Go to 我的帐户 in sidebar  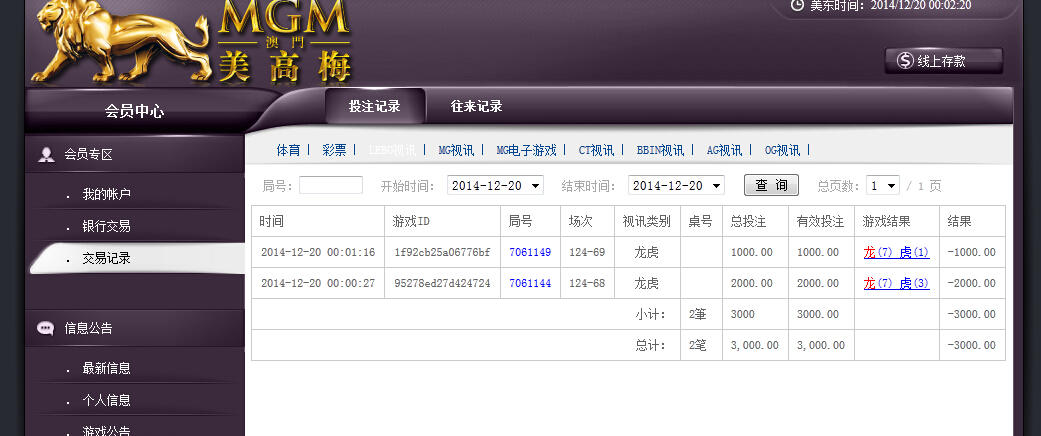click(106, 194)
